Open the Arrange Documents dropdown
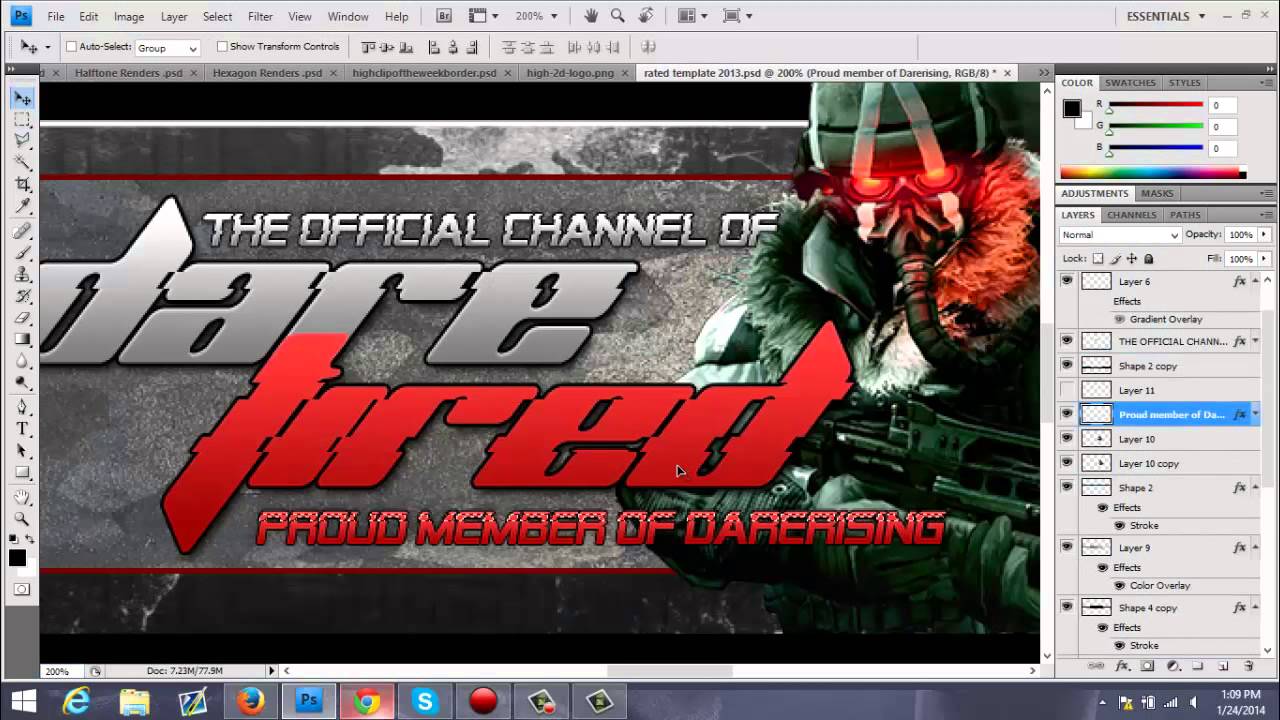 [x=691, y=16]
